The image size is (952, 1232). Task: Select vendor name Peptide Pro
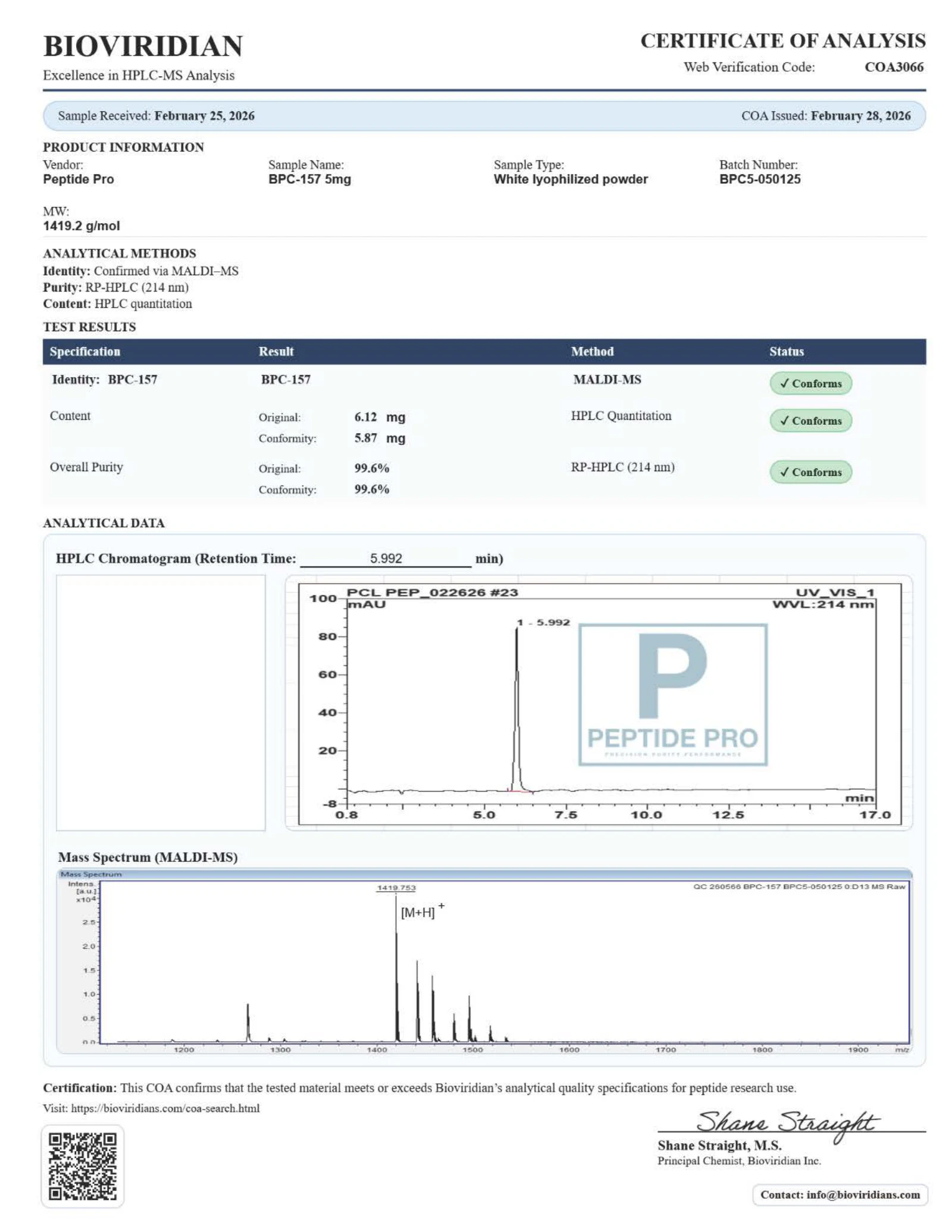[79, 179]
